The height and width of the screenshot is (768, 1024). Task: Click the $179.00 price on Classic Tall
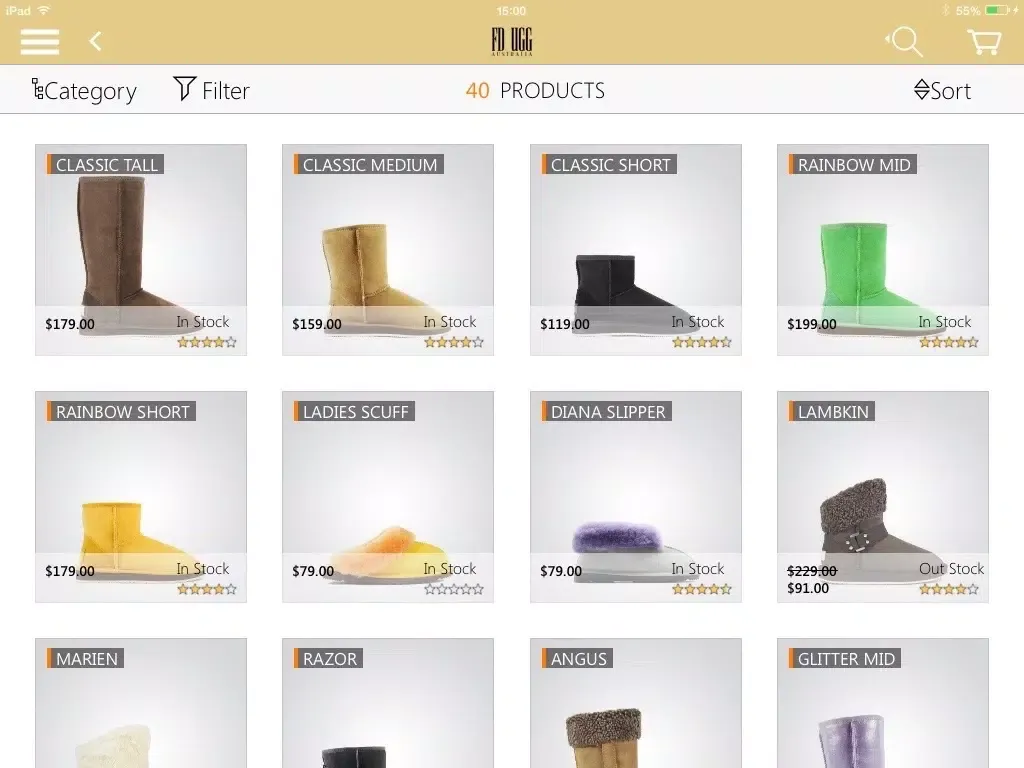point(70,324)
